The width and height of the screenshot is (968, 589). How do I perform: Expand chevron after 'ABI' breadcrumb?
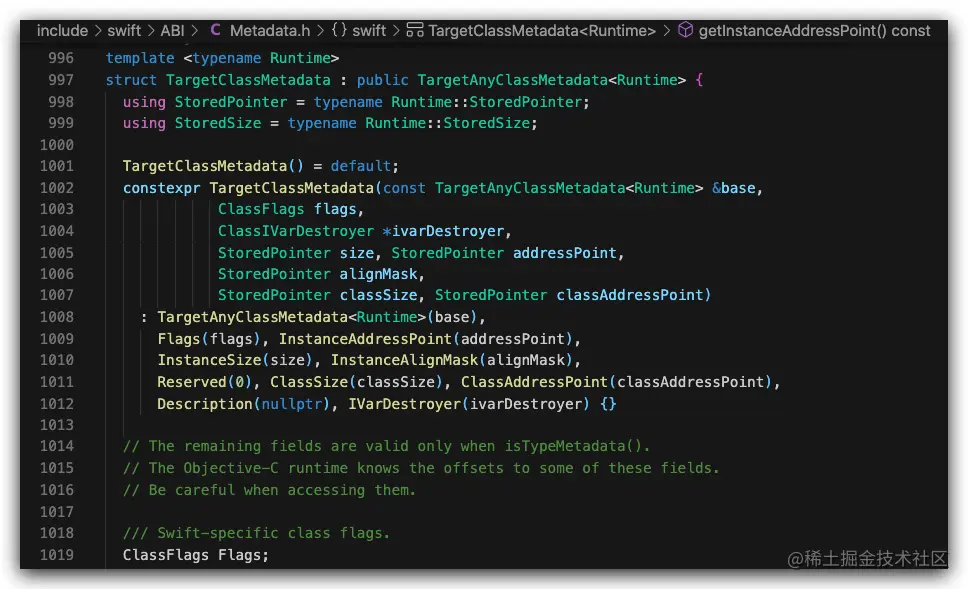pyautogui.click(x=194, y=30)
